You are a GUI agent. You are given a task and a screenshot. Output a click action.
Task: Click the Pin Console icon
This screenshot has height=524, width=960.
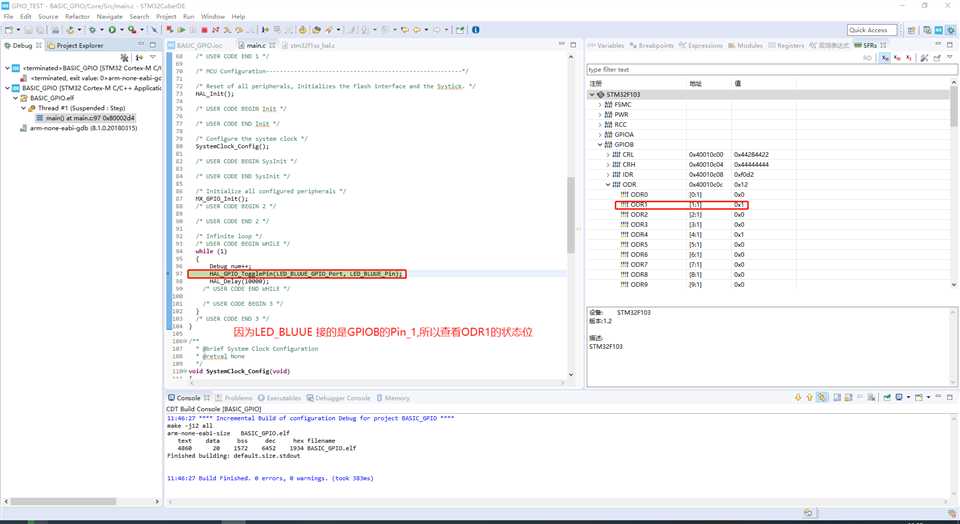(887, 397)
